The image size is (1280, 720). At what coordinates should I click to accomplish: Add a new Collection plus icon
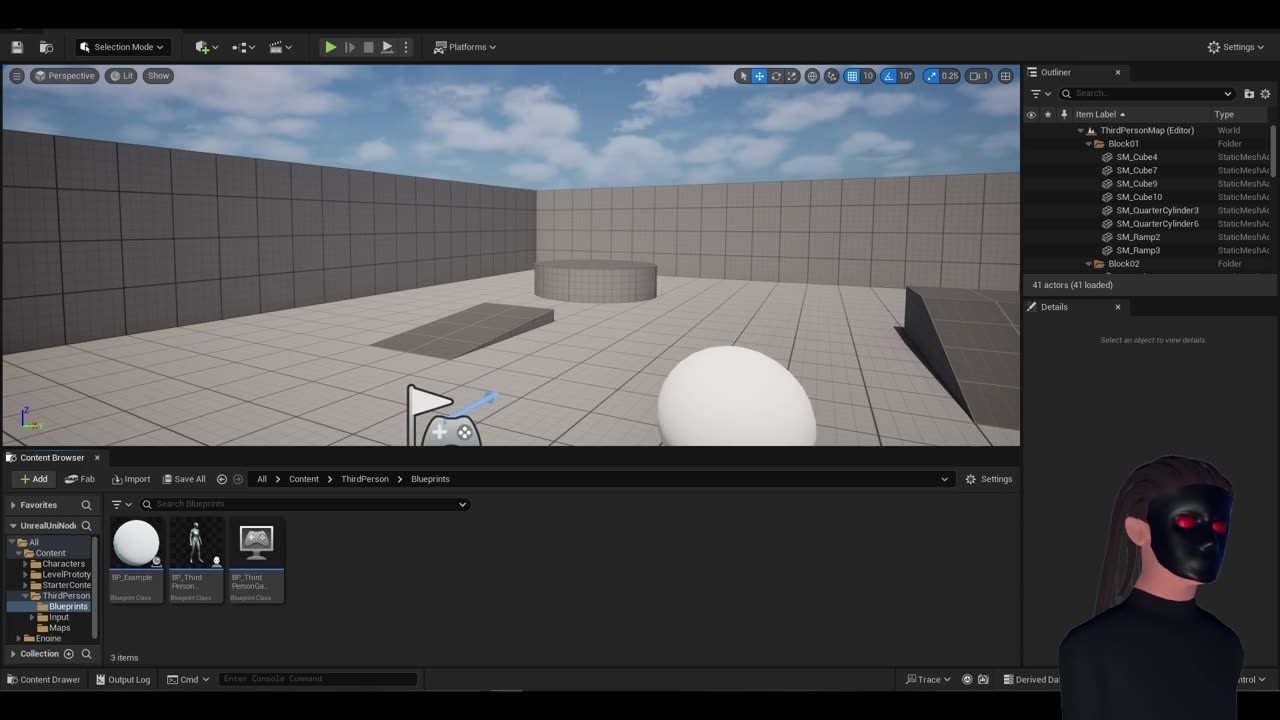[x=69, y=654]
